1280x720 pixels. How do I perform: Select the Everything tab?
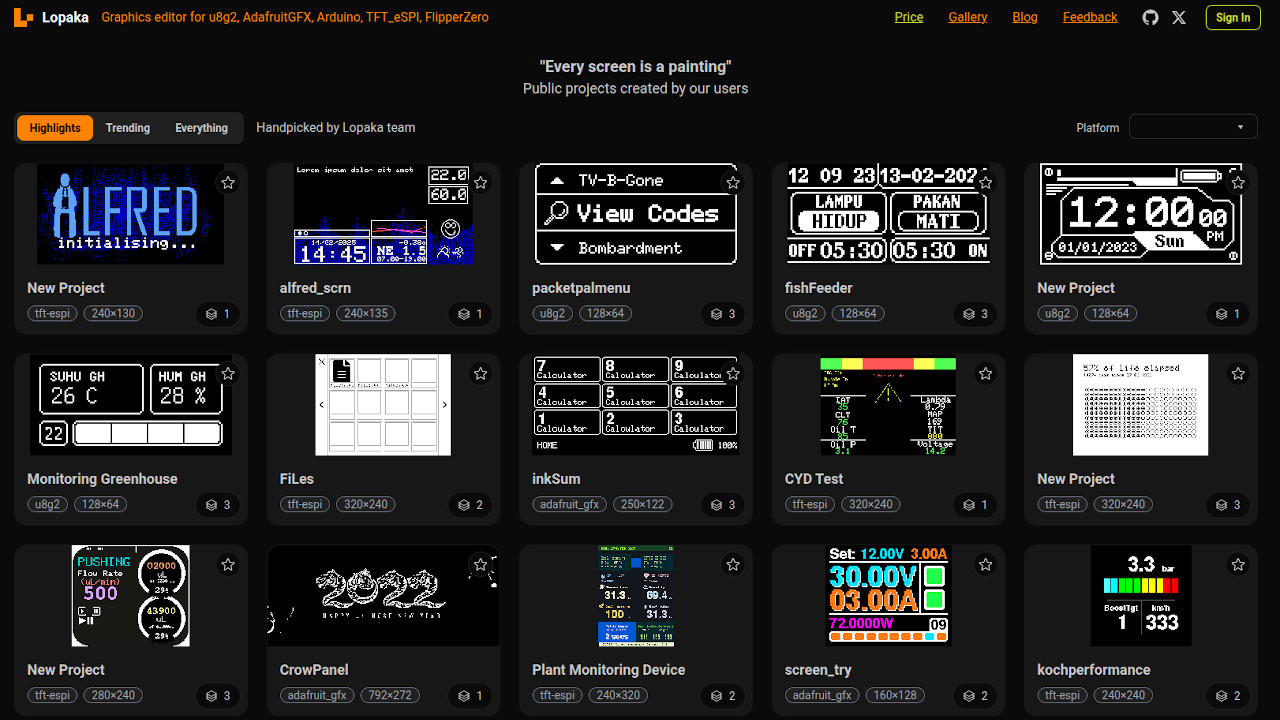coord(201,128)
